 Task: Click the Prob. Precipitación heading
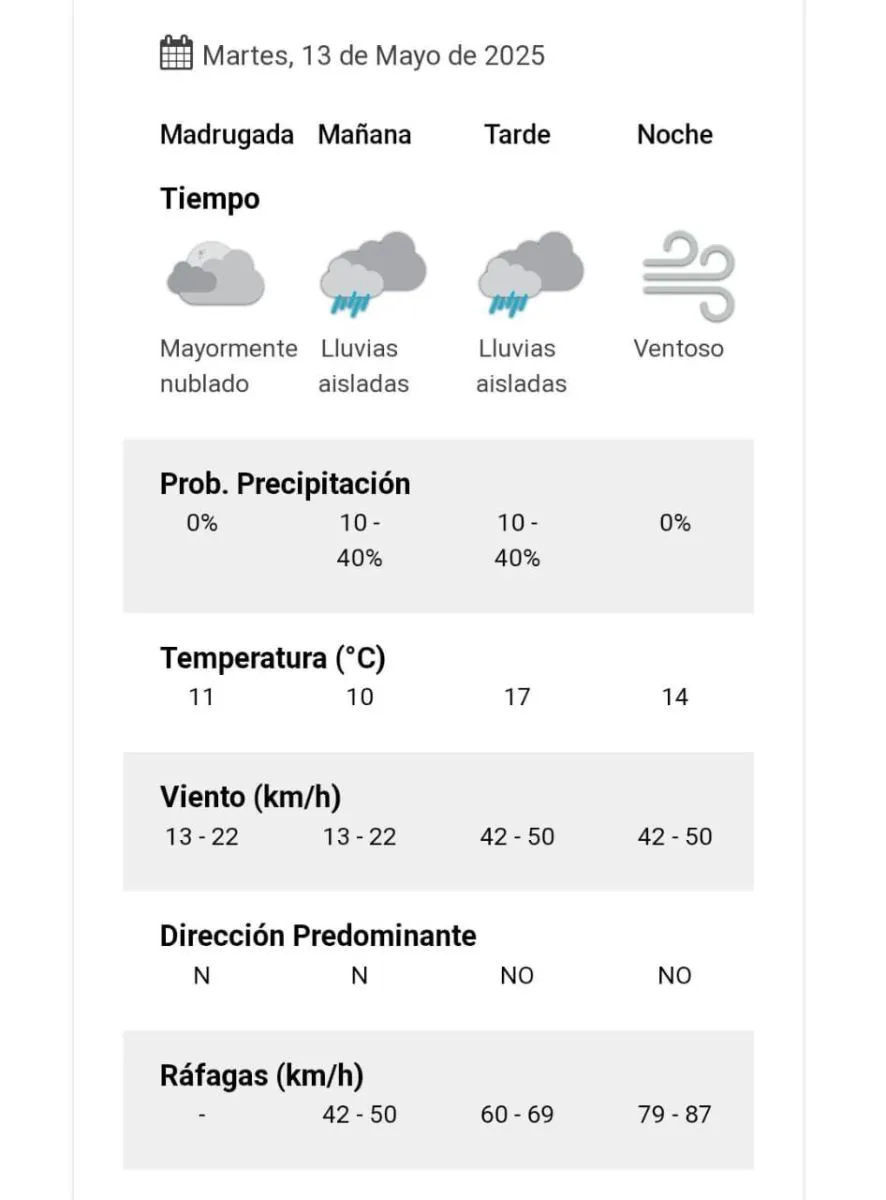pyautogui.click(x=285, y=484)
